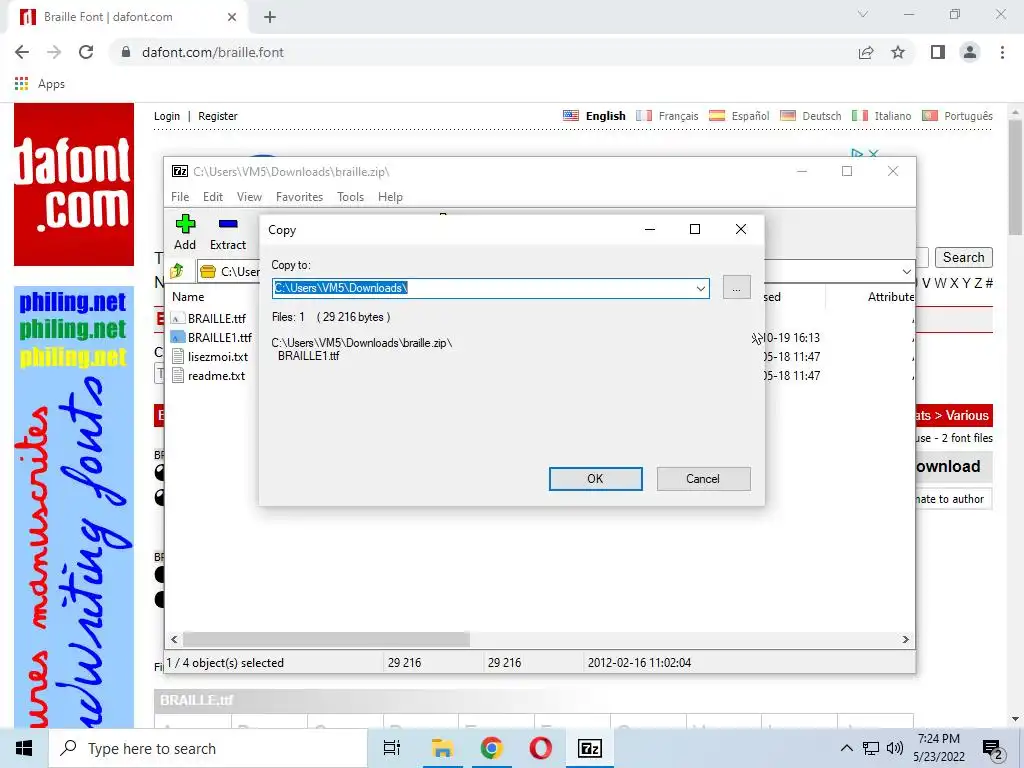This screenshot has width=1024, height=768.
Task: Open the Help menu in 7-Zip
Action: 390,197
